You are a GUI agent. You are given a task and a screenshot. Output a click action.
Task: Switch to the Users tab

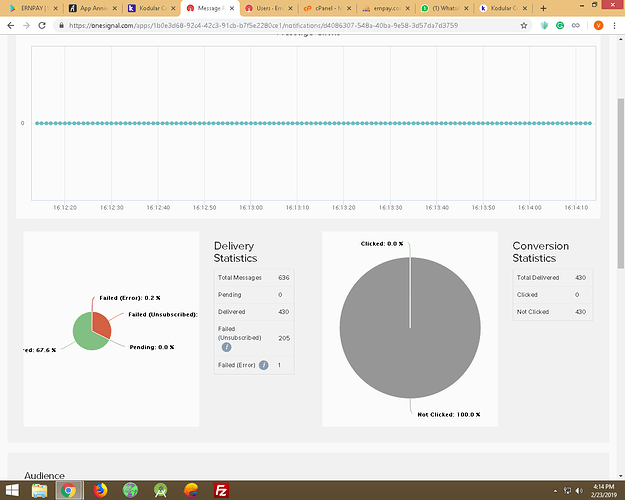click(x=268, y=8)
